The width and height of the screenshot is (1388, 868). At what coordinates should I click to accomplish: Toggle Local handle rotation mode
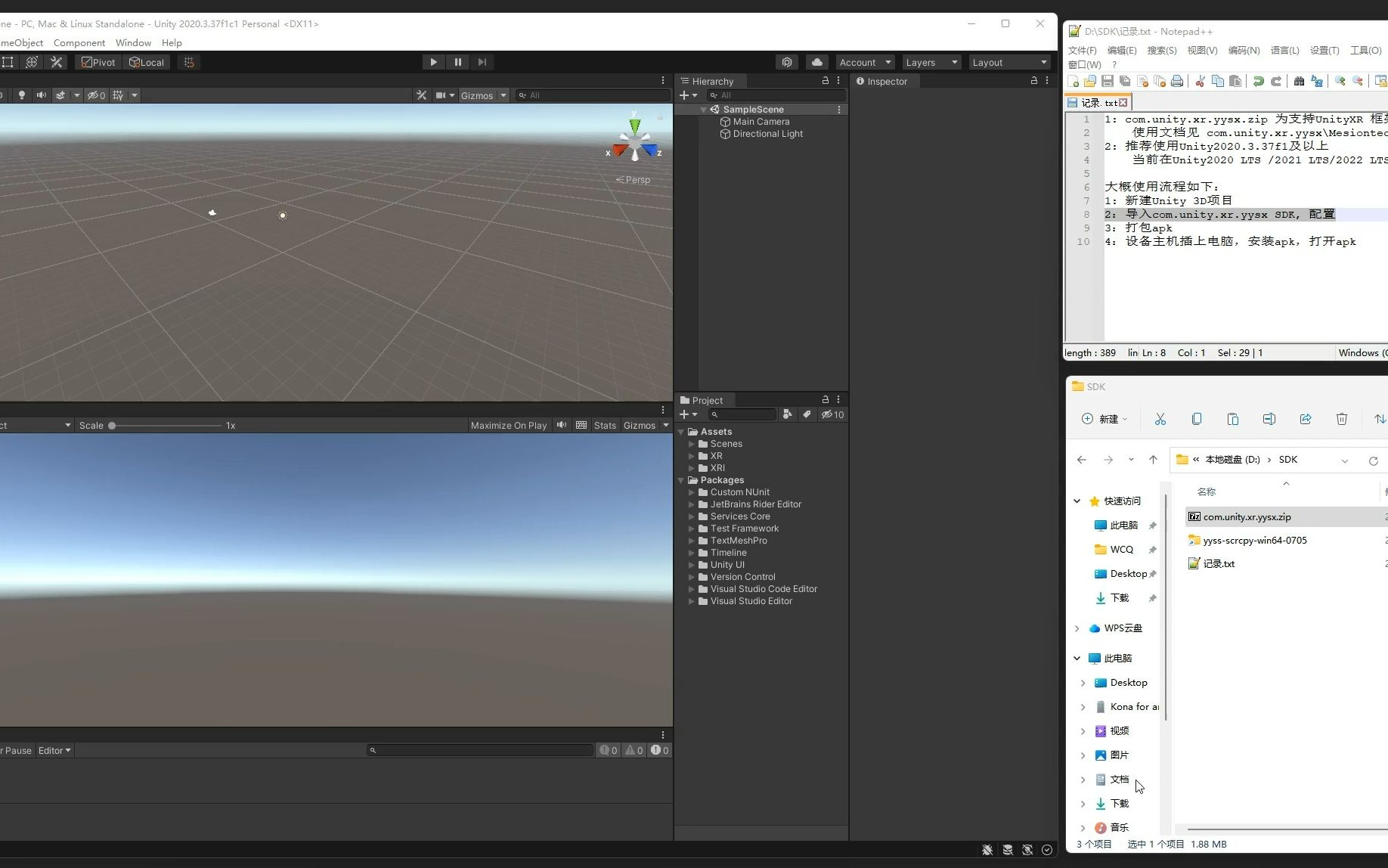click(146, 62)
